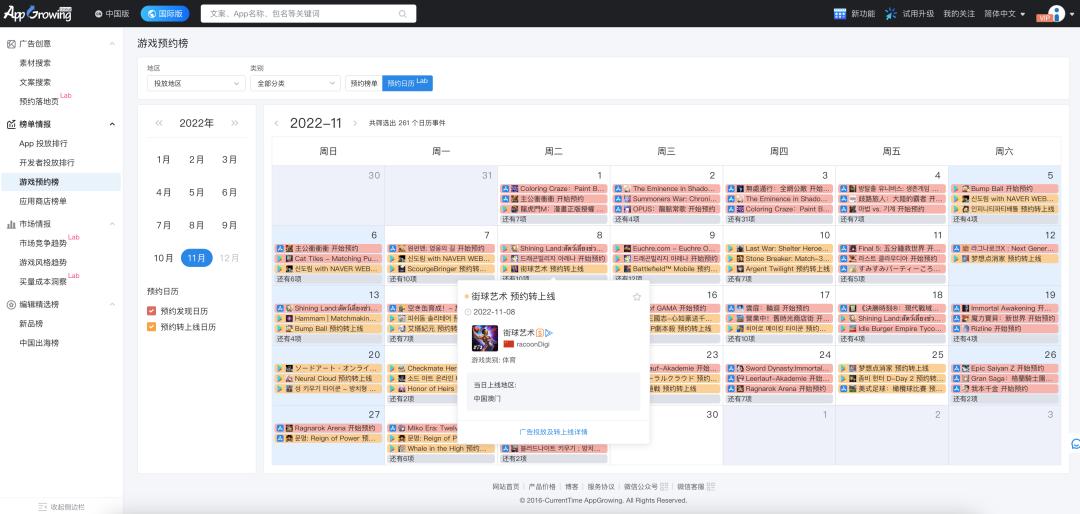
Task: Open the 我的关注 link
Action: pos(959,14)
